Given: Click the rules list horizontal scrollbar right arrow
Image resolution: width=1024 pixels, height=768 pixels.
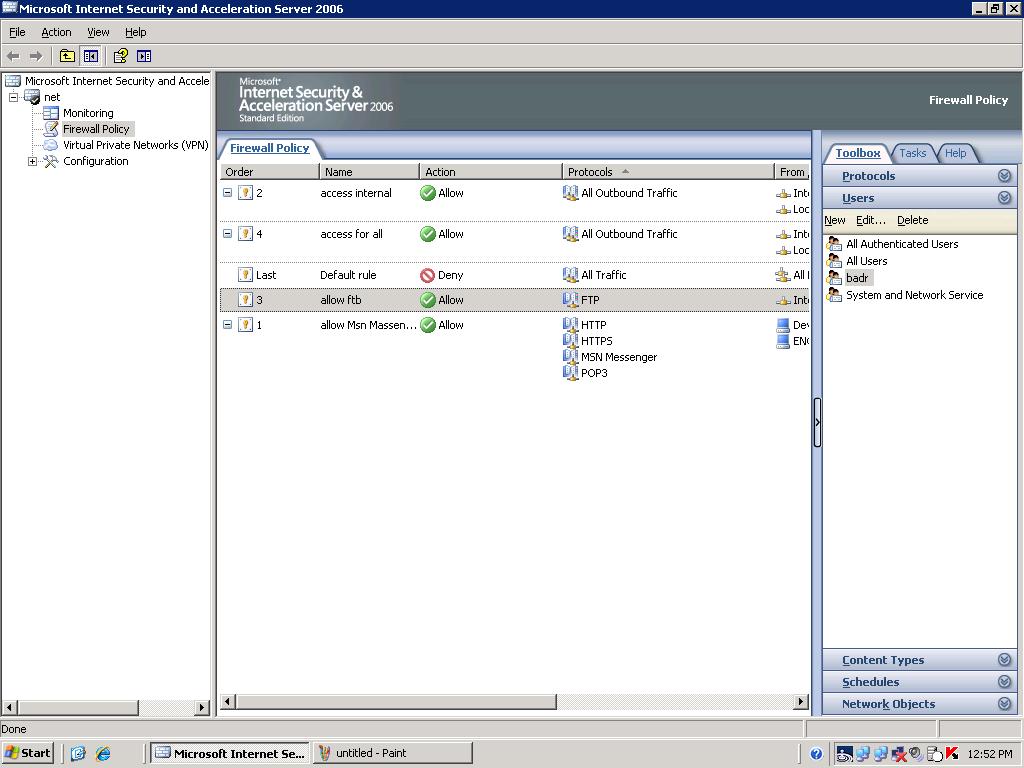Looking at the screenshot, I should [x=801, y=701].
